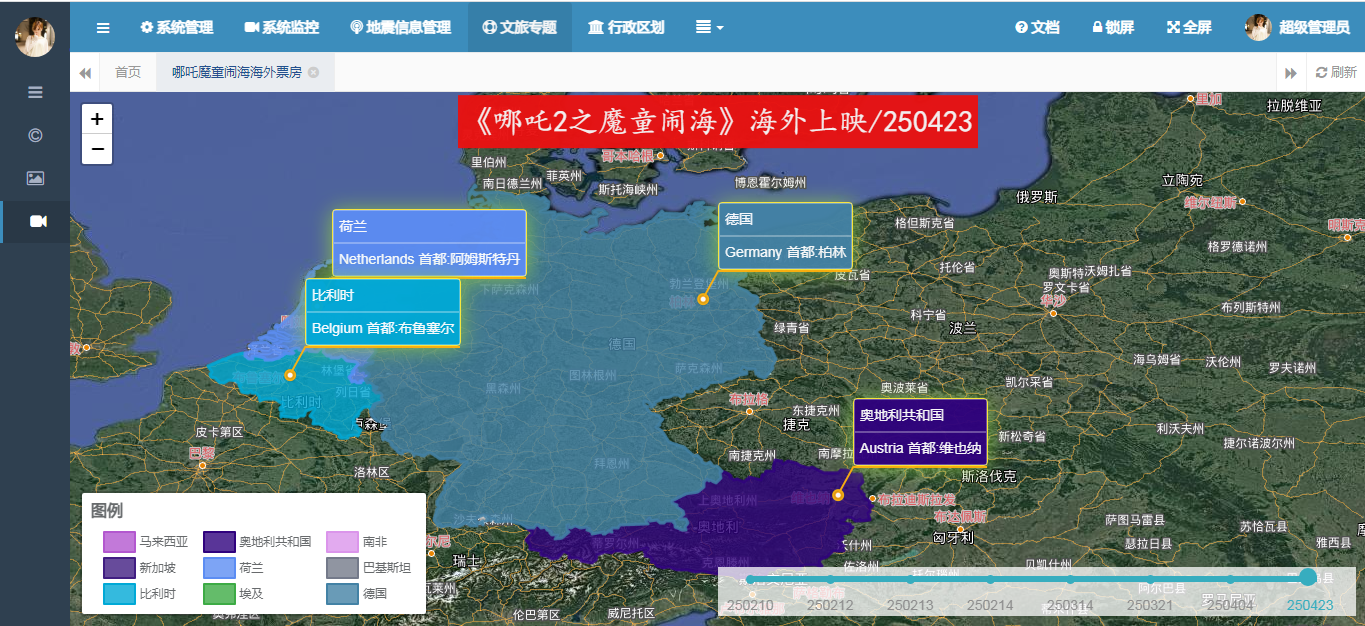The image size is (1365, 626).
Task: Click the 荷兰 Netherlands popup
Action: [429, 243]
